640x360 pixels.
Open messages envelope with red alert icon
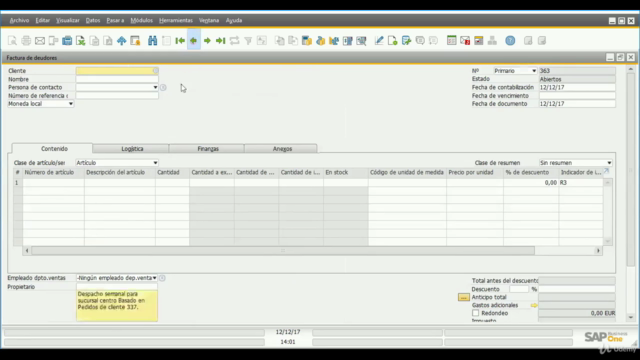click(465, 40)
